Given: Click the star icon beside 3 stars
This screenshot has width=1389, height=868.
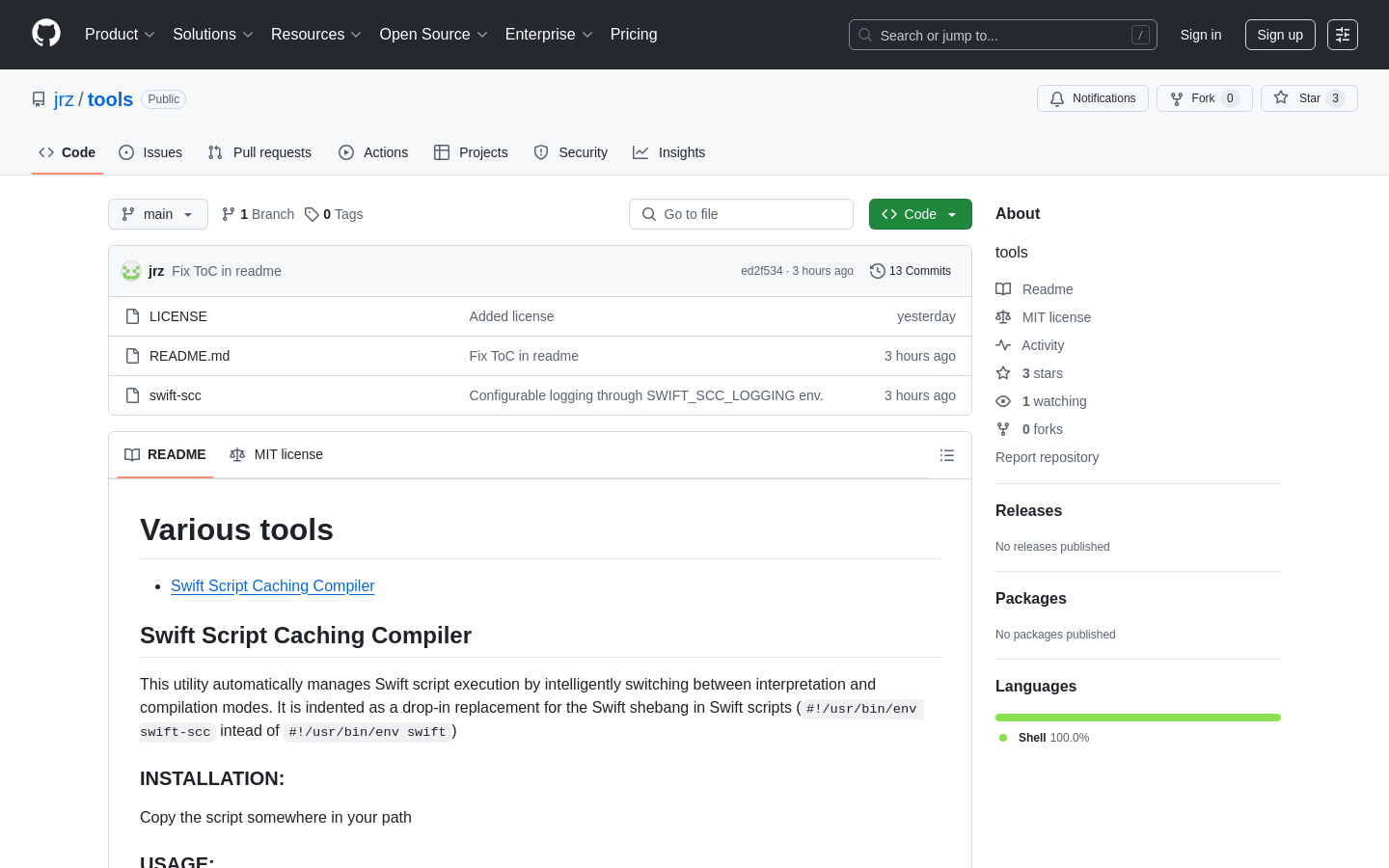Looking at the screenshot, I should click(x=1003, y=373).
